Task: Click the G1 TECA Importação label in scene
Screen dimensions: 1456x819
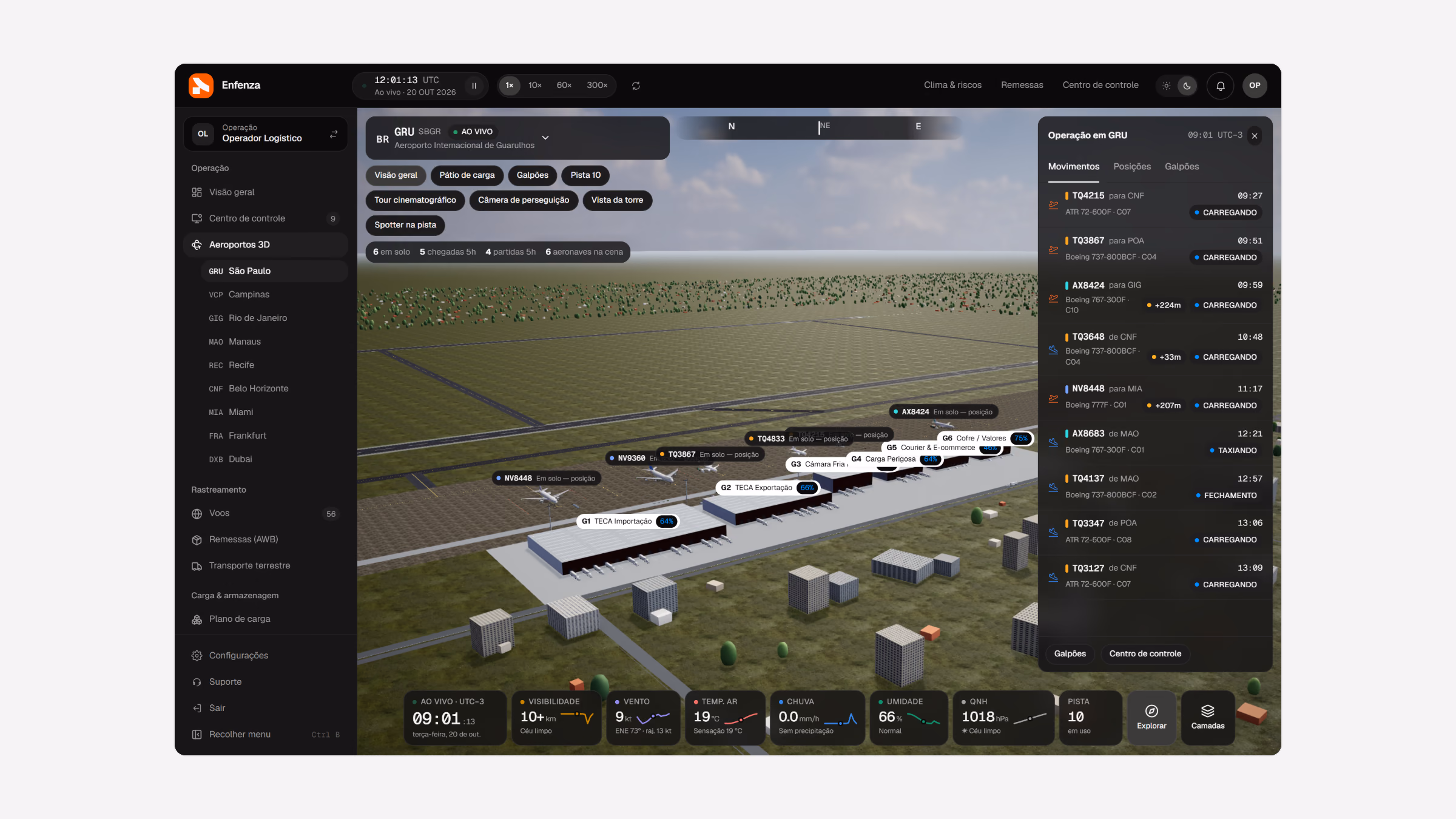Action: click(x=627, y=521)
